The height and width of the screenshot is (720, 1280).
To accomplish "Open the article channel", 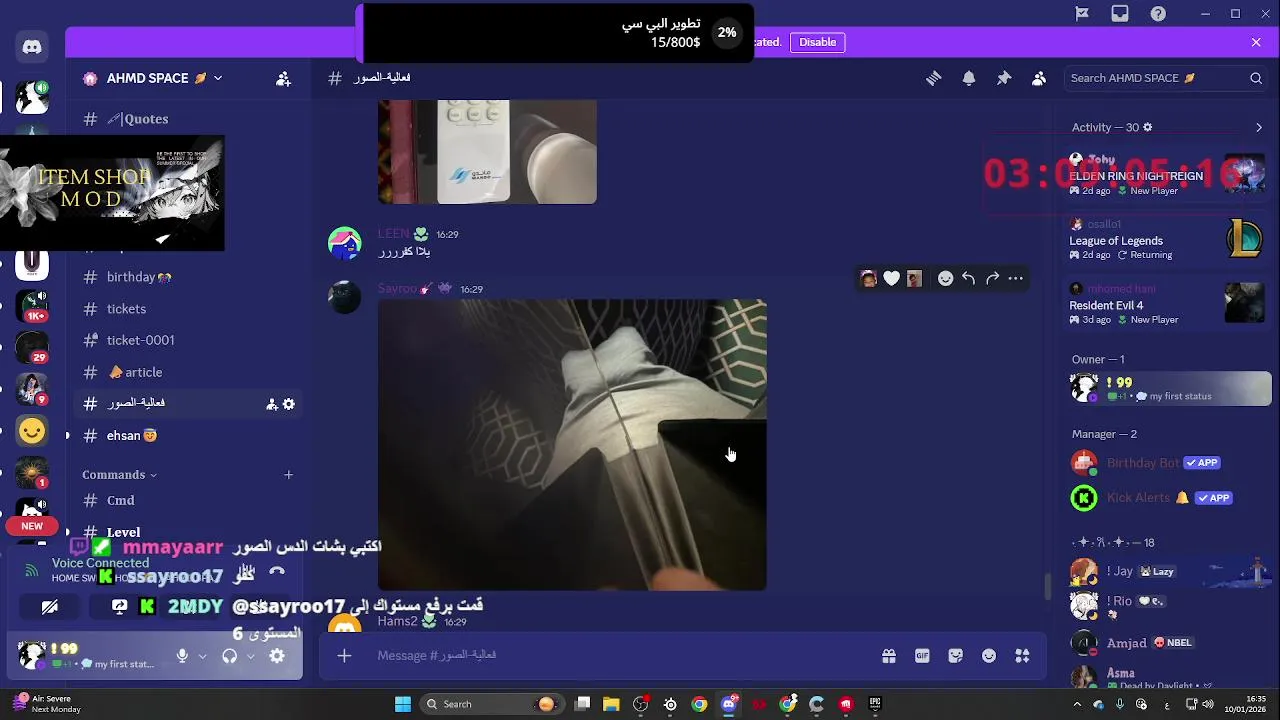I will click(187, 372).
